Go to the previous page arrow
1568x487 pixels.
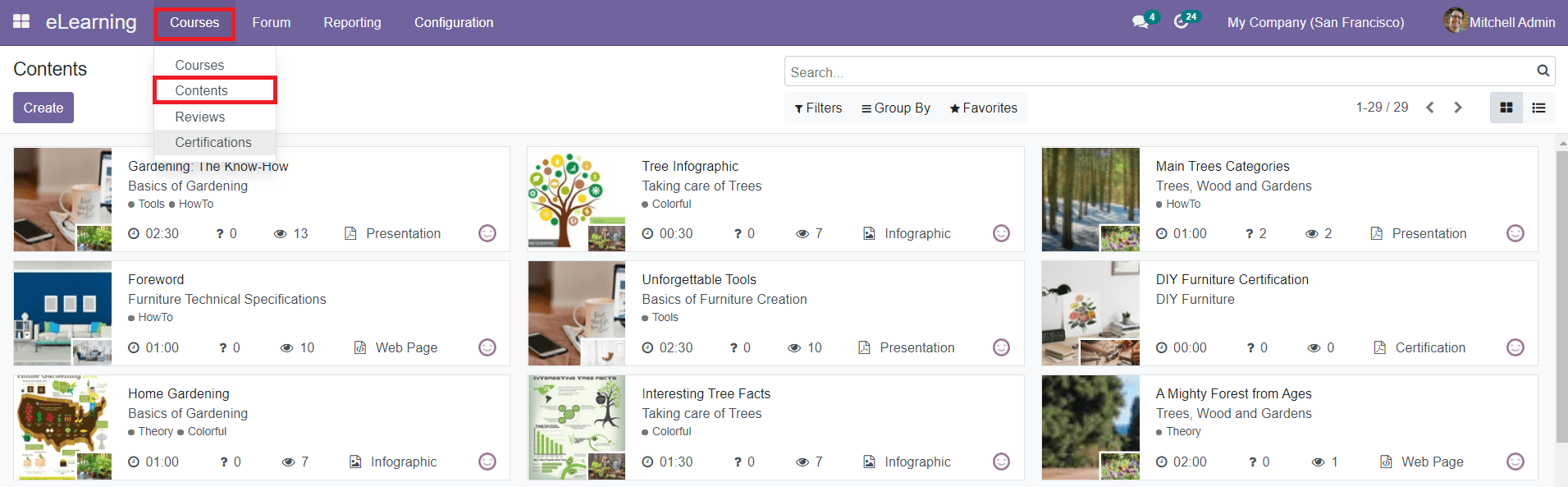click(x=1430, y=108)
